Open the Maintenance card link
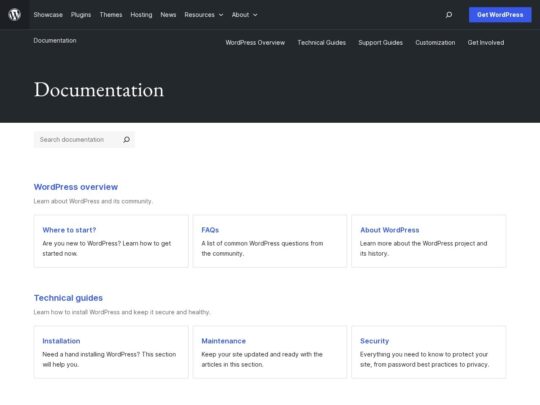540x405 pixels. tap(224, 341)
